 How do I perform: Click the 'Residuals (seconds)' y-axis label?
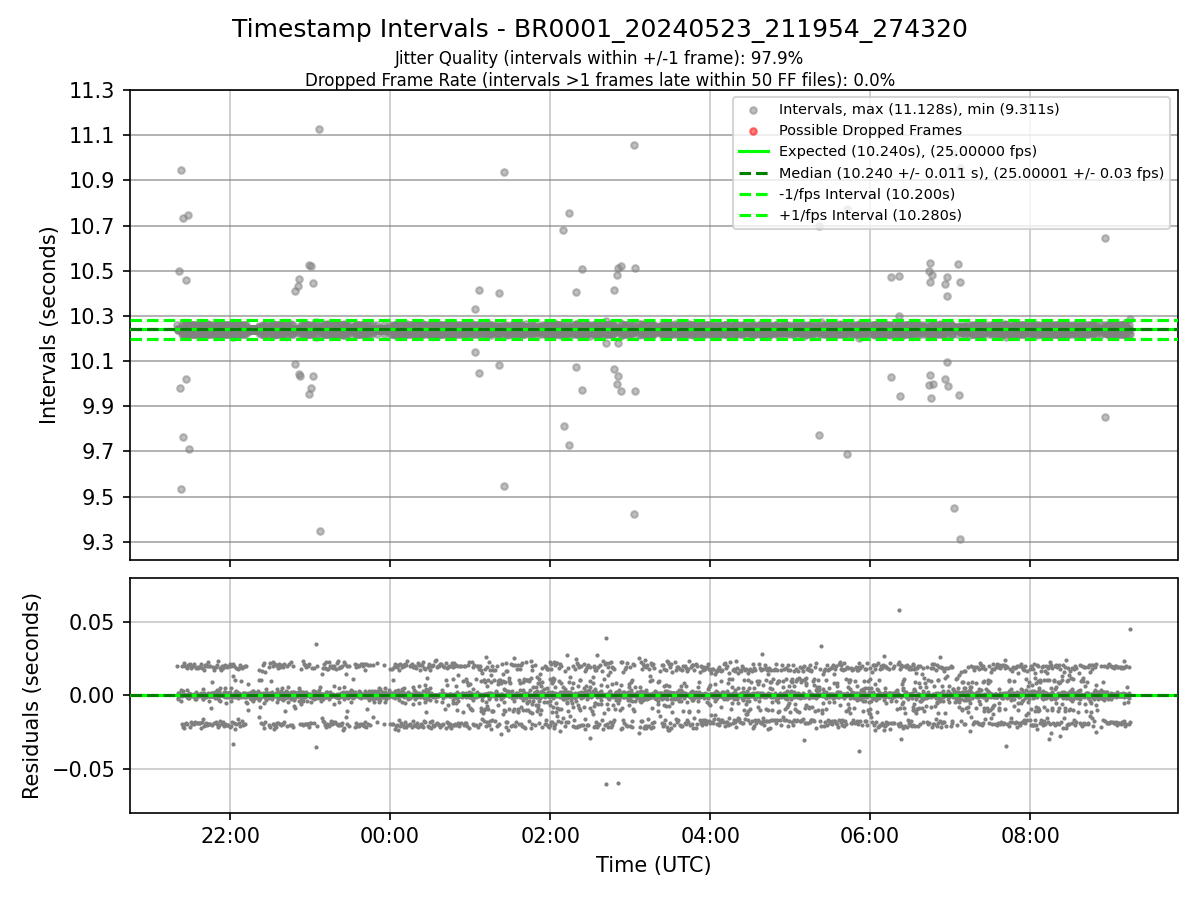point(32,696)
